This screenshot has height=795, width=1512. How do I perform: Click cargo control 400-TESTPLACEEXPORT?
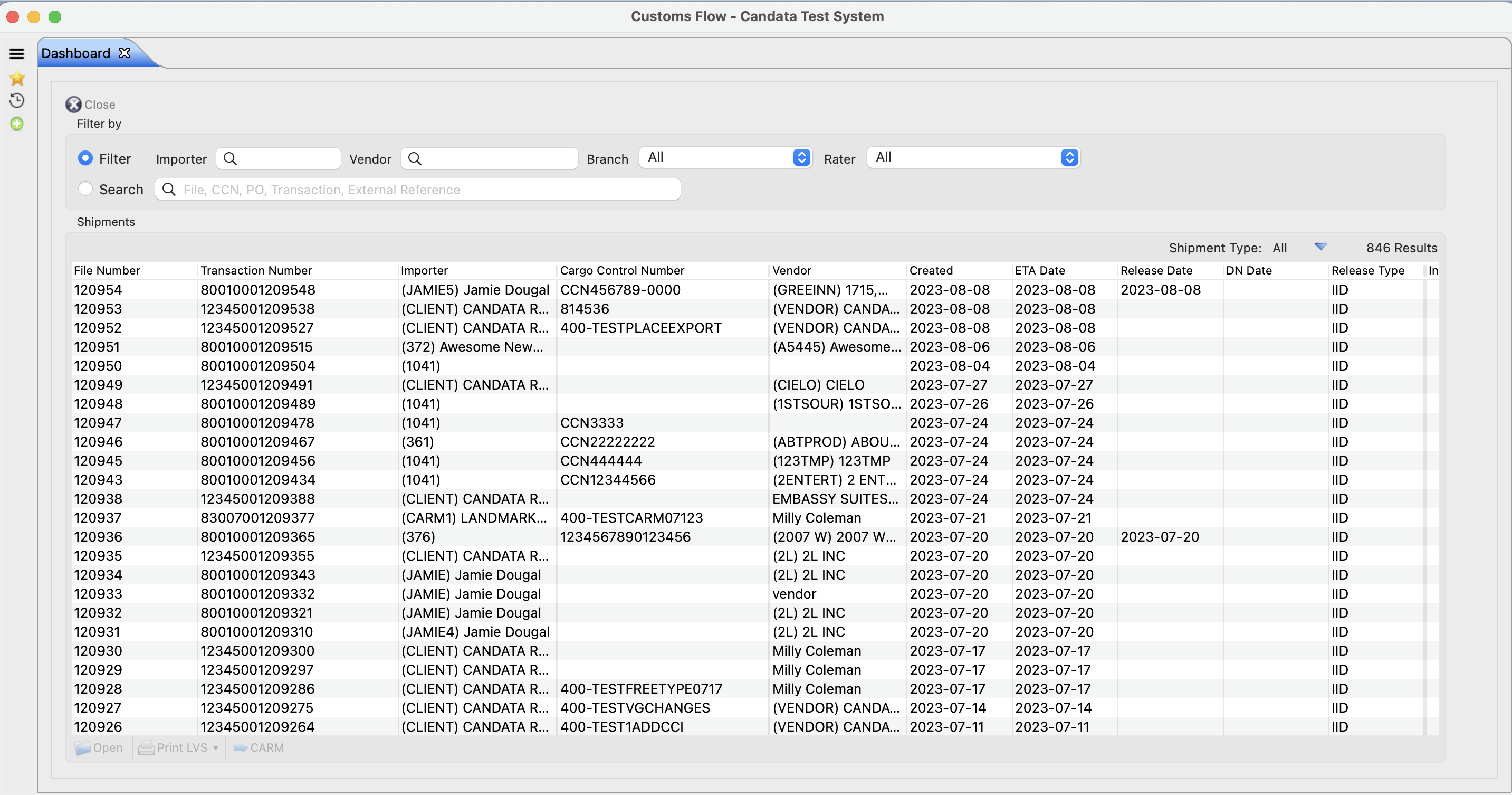click(640, 328)
